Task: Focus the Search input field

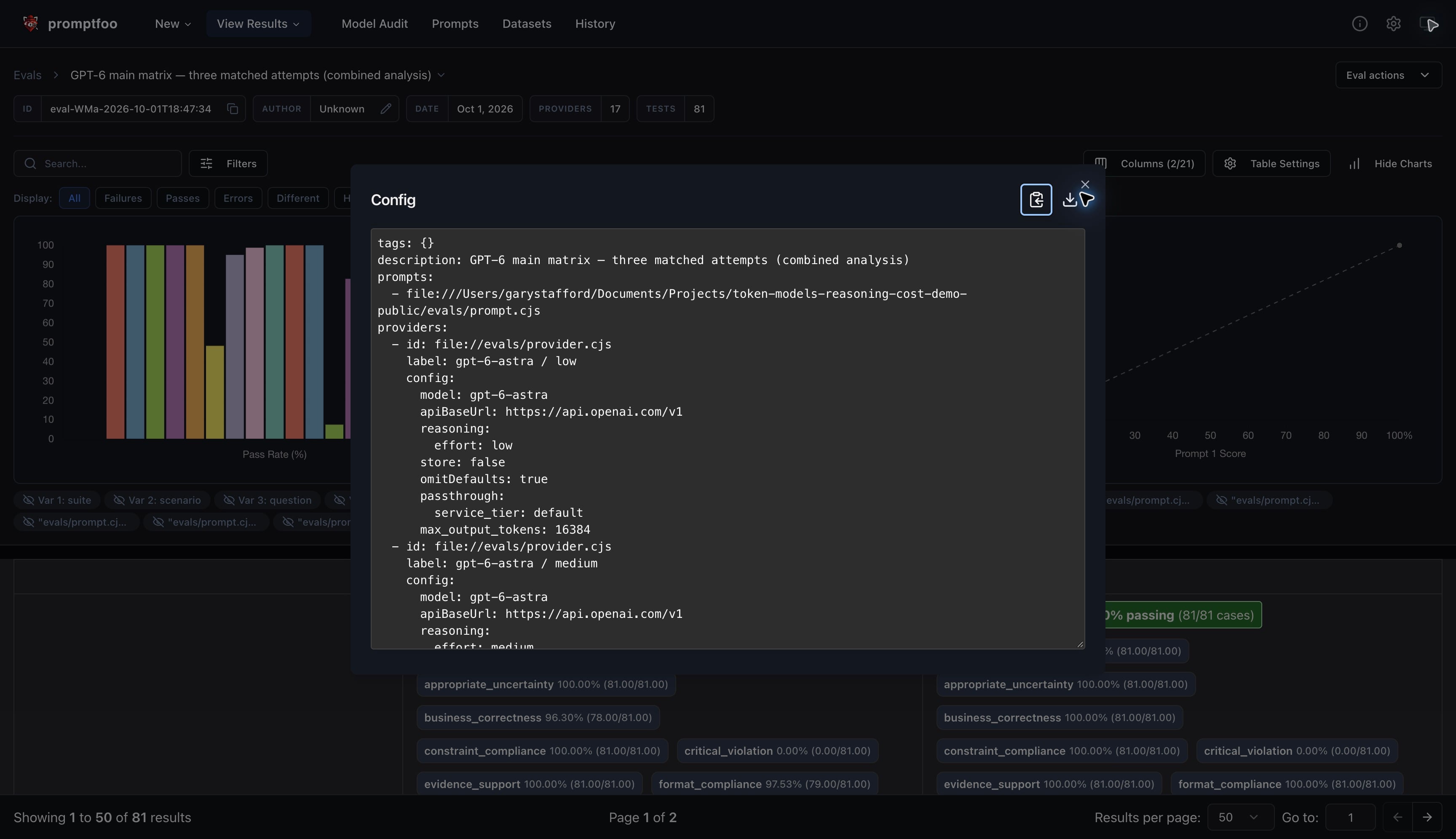Action: pos(97,164)
